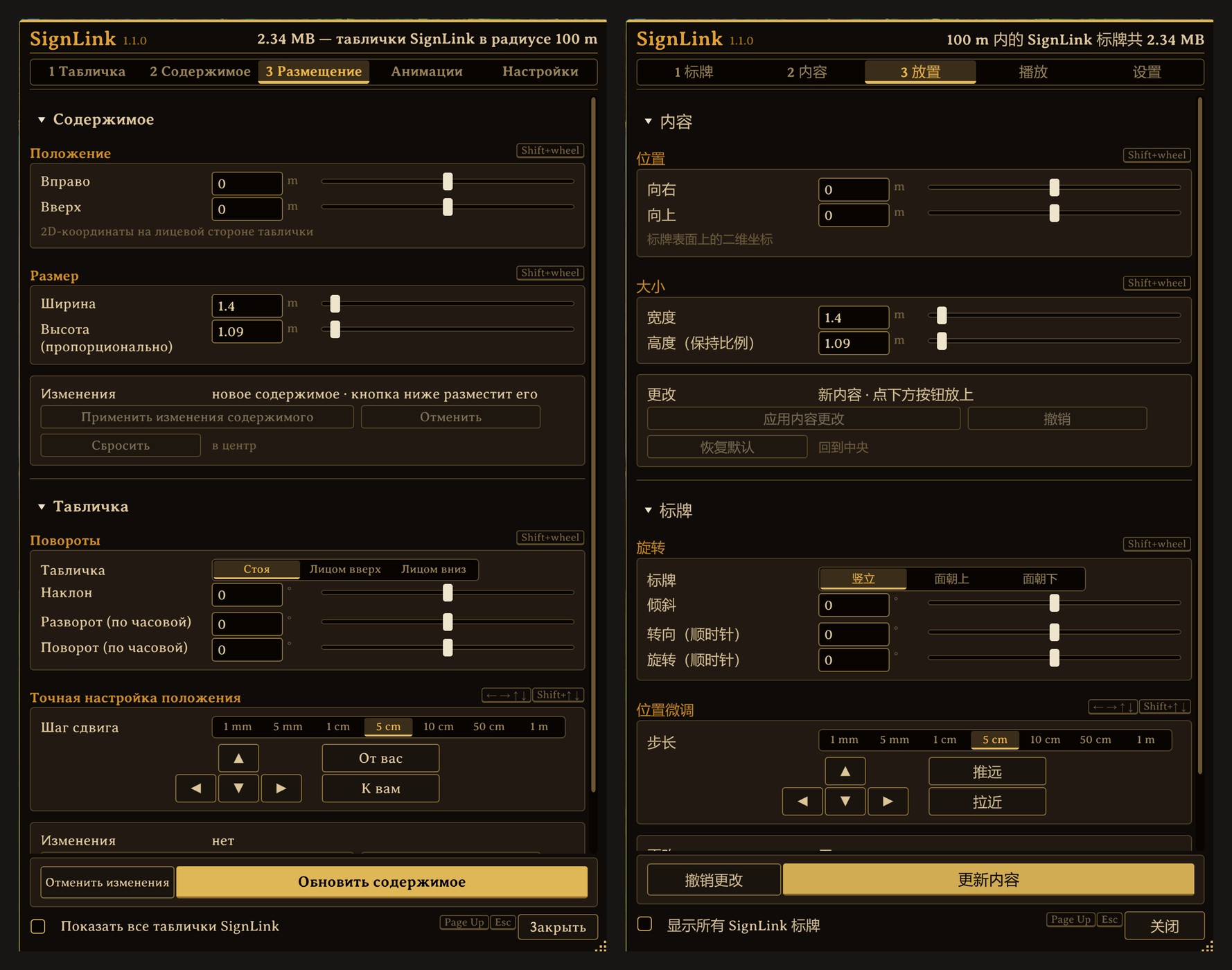Viewport: 1232px width, 970px height.
Task: Click the Закрыть button
Action: 558,927
